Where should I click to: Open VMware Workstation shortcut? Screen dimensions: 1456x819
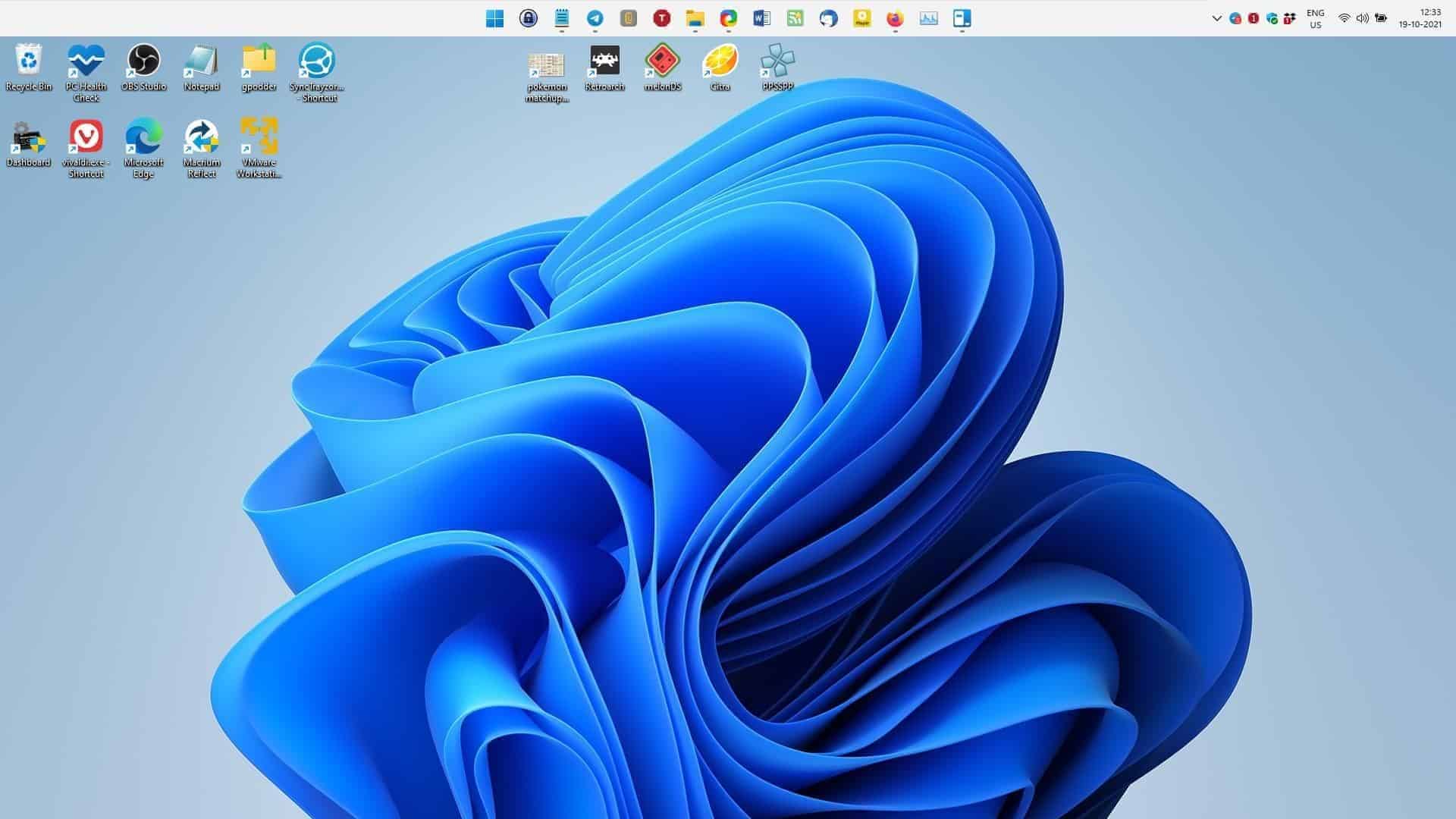[259, 138]
